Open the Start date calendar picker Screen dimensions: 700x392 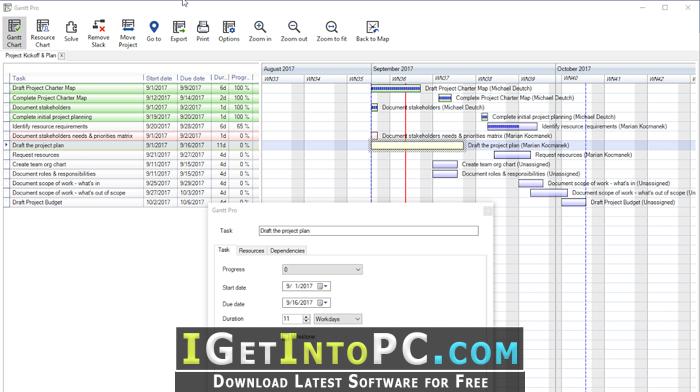click(322, 286)
